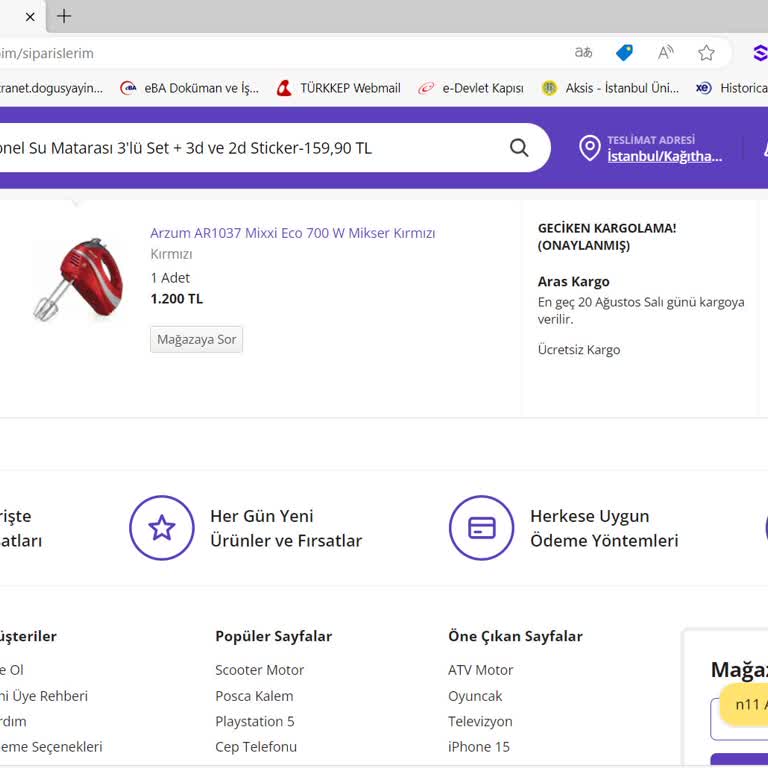Open Televizyon page link
Viewport: 768px width, 768px height.
pyautogui.click(x=480, y=721)
